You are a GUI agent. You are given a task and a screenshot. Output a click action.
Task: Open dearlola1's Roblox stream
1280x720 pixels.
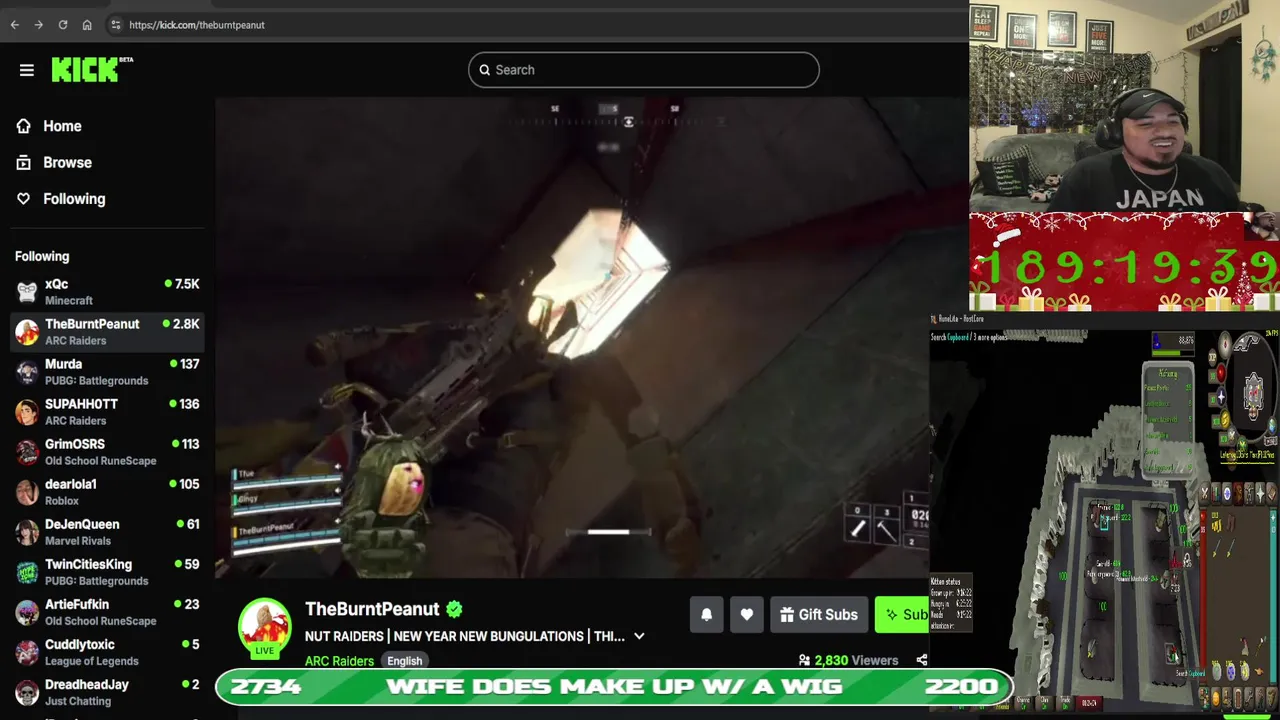pyautogui.click(x=107, y=492)
